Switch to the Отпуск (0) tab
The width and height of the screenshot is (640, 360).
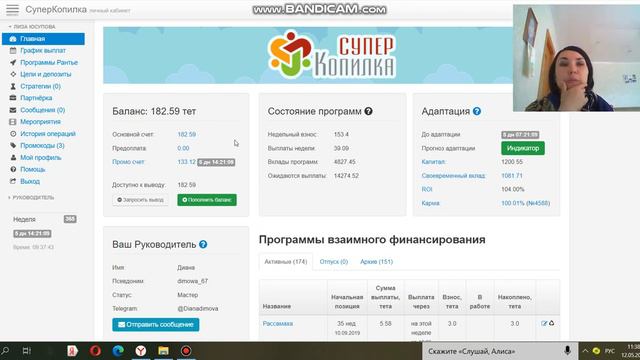[x=334, y=262]
